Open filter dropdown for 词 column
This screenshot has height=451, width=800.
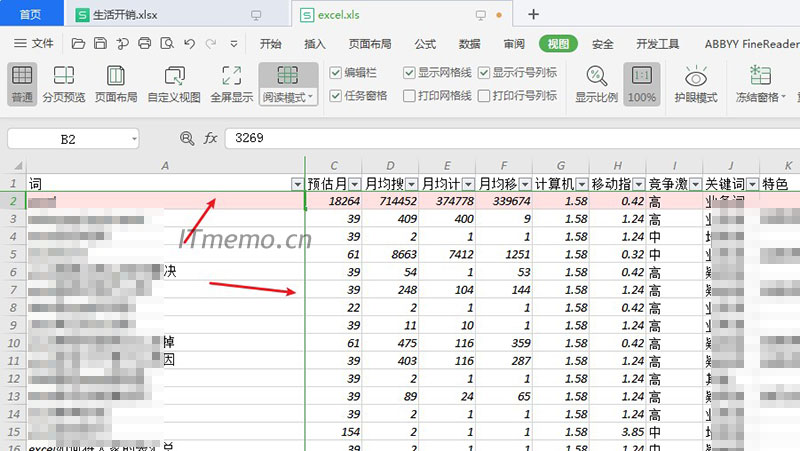pyautogui.click(x=297, y=184)
